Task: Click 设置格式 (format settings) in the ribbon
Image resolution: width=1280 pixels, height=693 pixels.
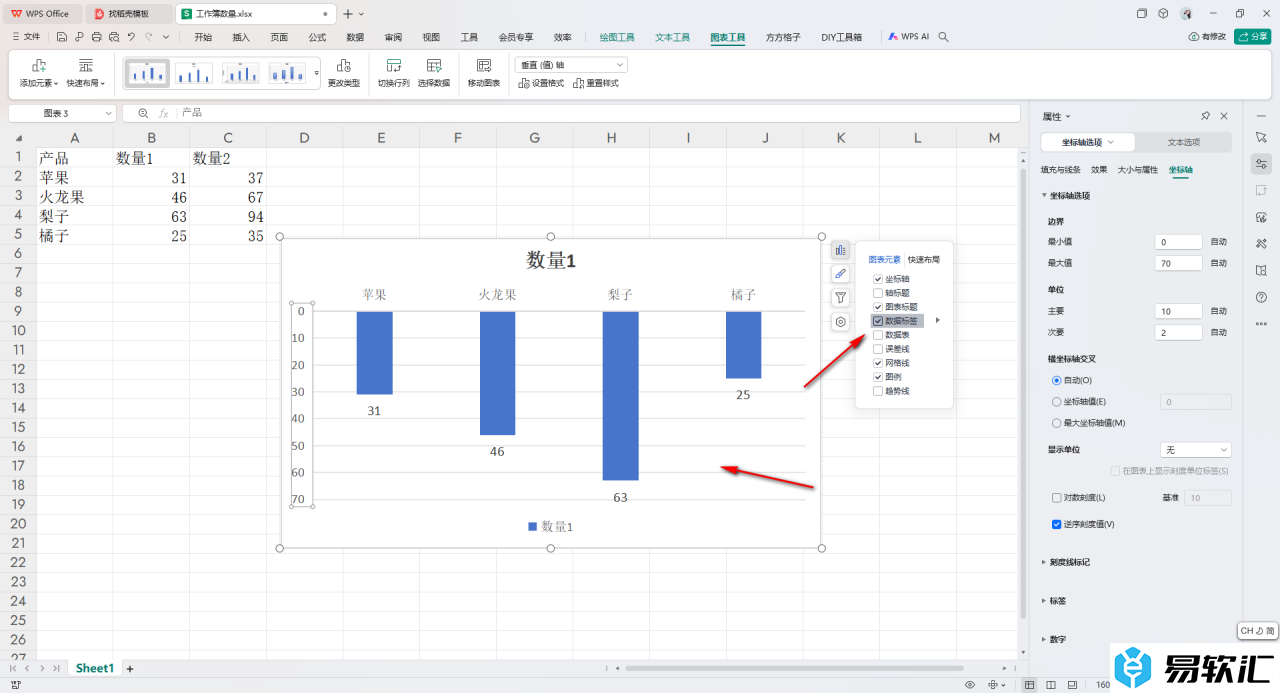Action: 541,83
